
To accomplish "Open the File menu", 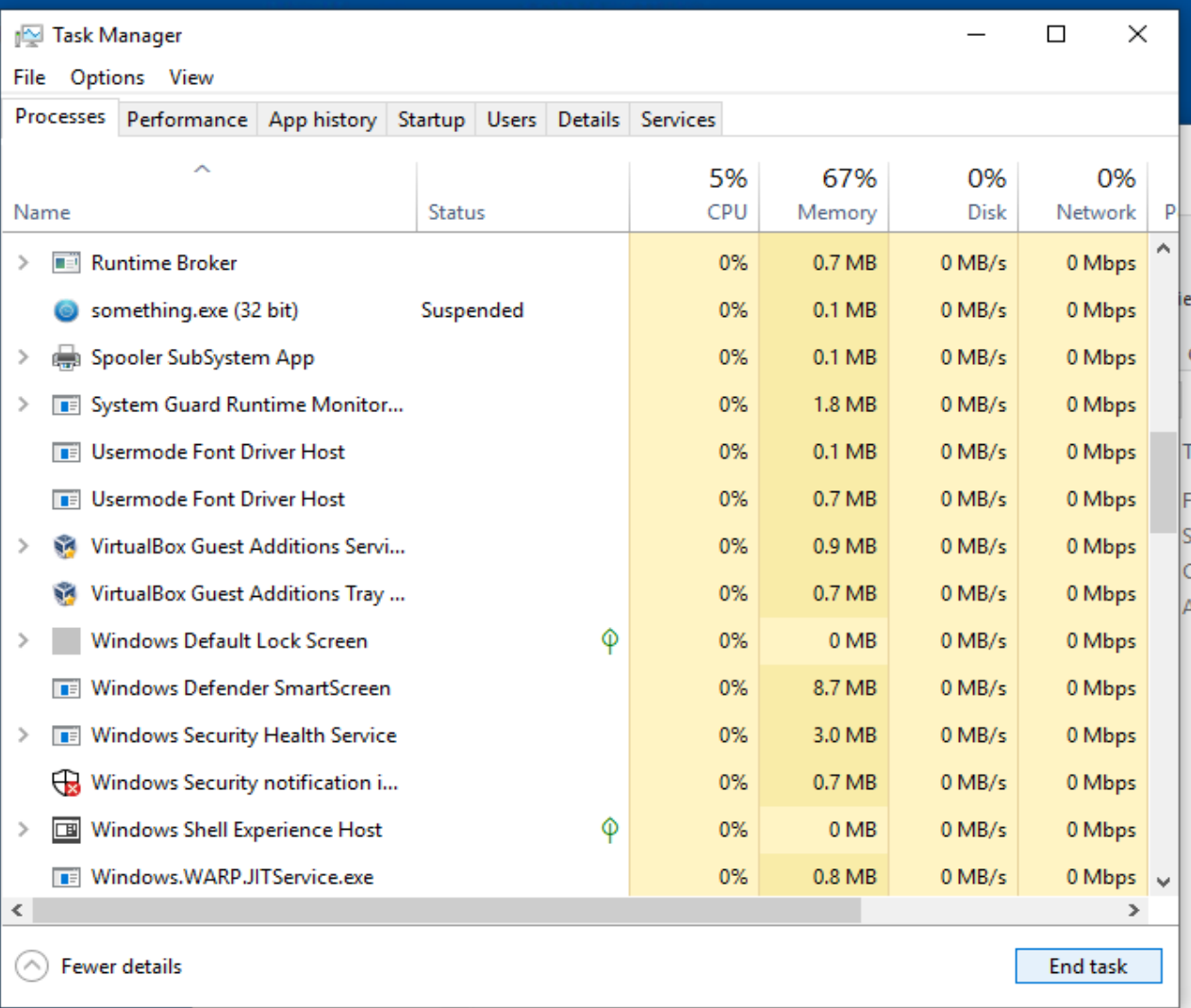I will pyautogui.click(x=29, y=77).
